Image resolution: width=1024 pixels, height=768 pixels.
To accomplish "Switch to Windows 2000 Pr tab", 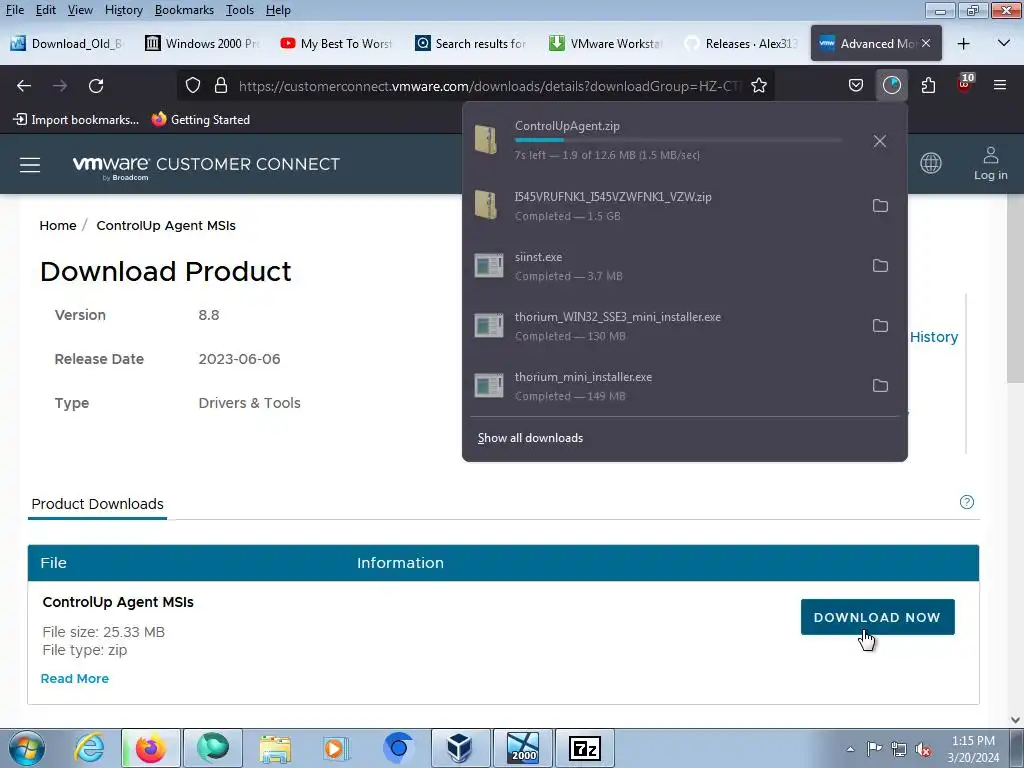I will pos(202,44).
